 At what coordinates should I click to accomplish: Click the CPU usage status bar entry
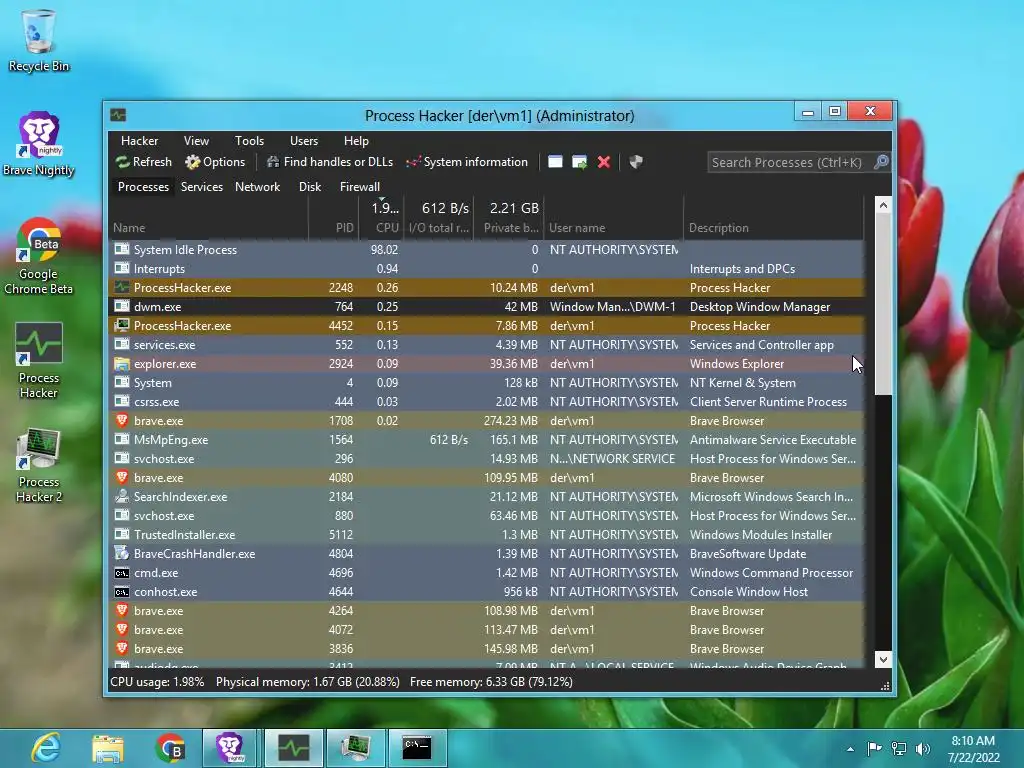tap(157, 682)
